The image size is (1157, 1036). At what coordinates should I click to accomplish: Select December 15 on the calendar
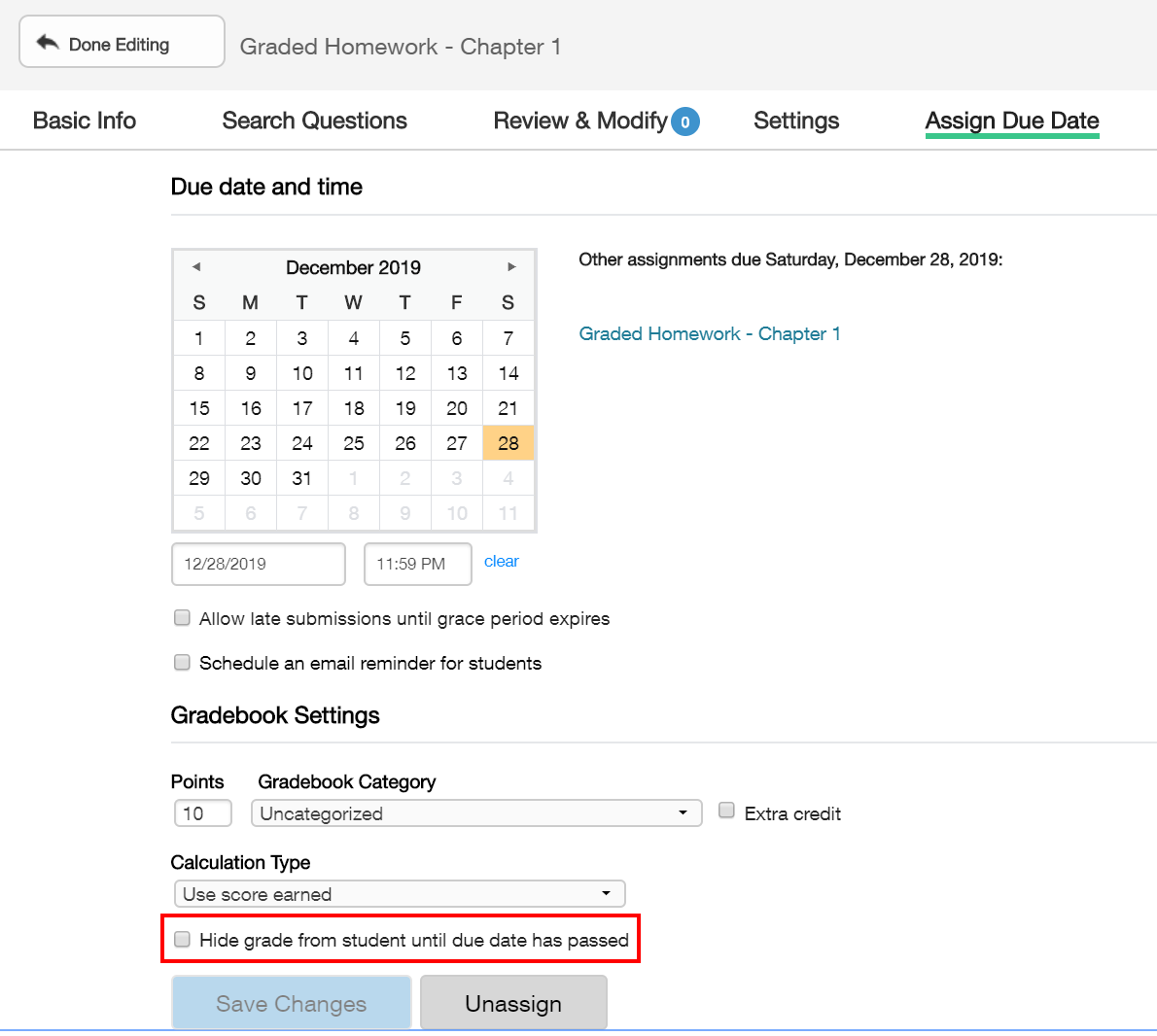(x=198, y=407)
